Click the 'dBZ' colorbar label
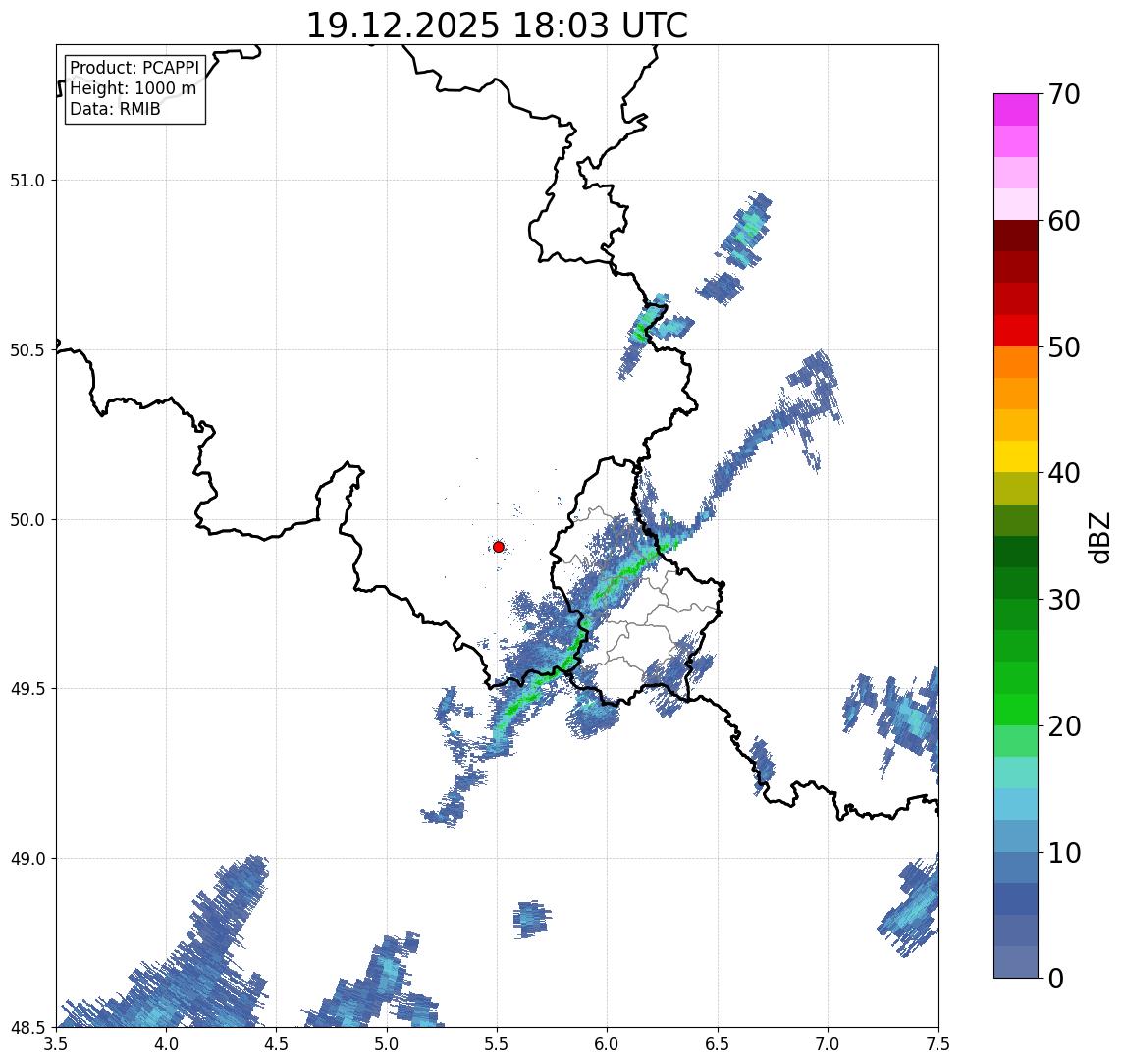Screen dimensions: 1124x1064 coord(1098,538)
